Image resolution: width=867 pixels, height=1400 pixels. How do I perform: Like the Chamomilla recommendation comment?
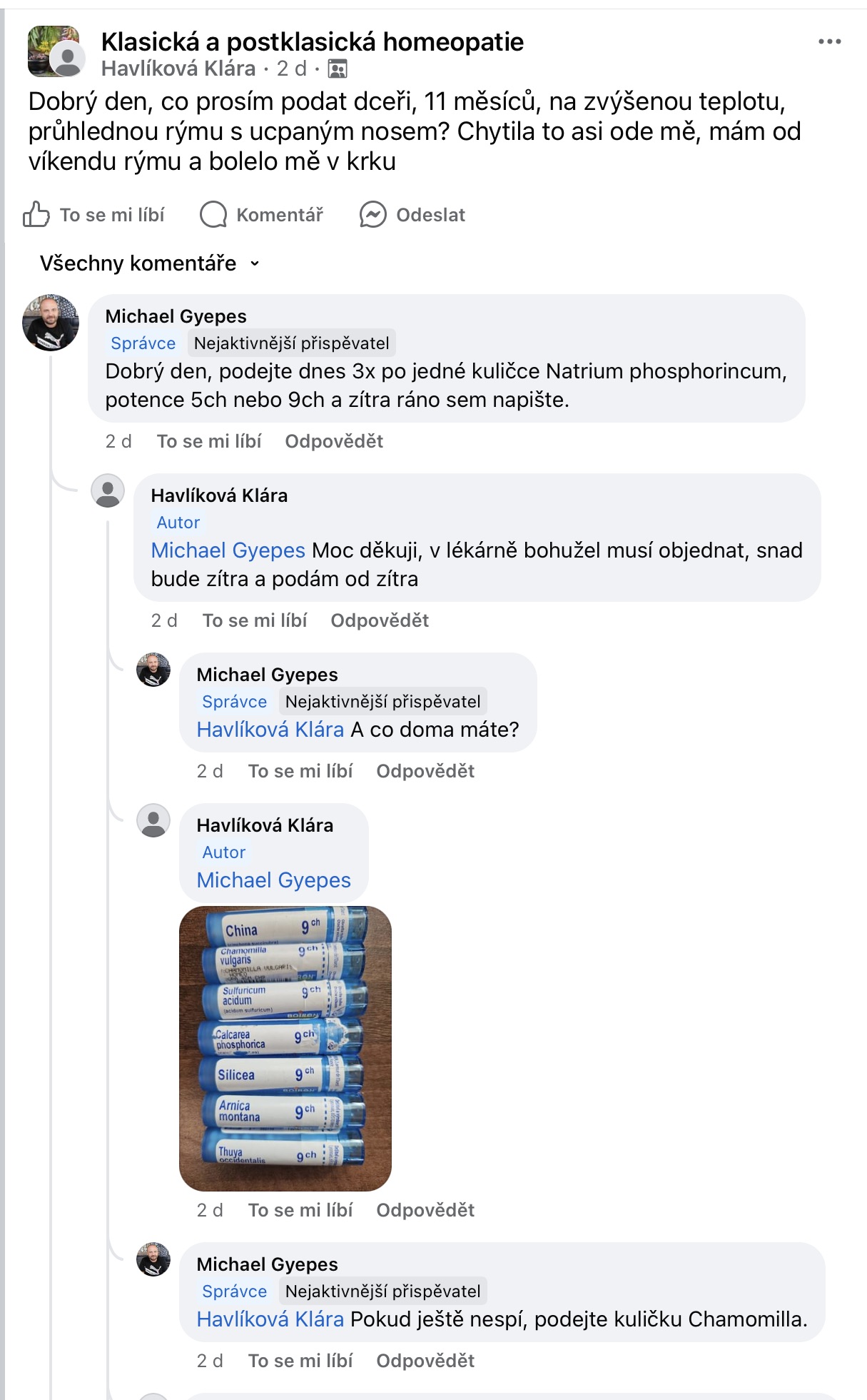(300, 1361)
